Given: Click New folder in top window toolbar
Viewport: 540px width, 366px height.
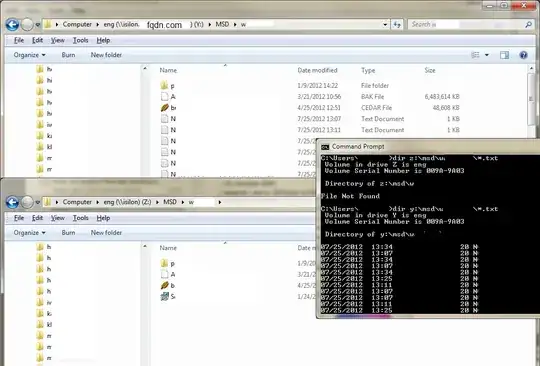Looking at the screenshot, I should click(x=106, y=55).
